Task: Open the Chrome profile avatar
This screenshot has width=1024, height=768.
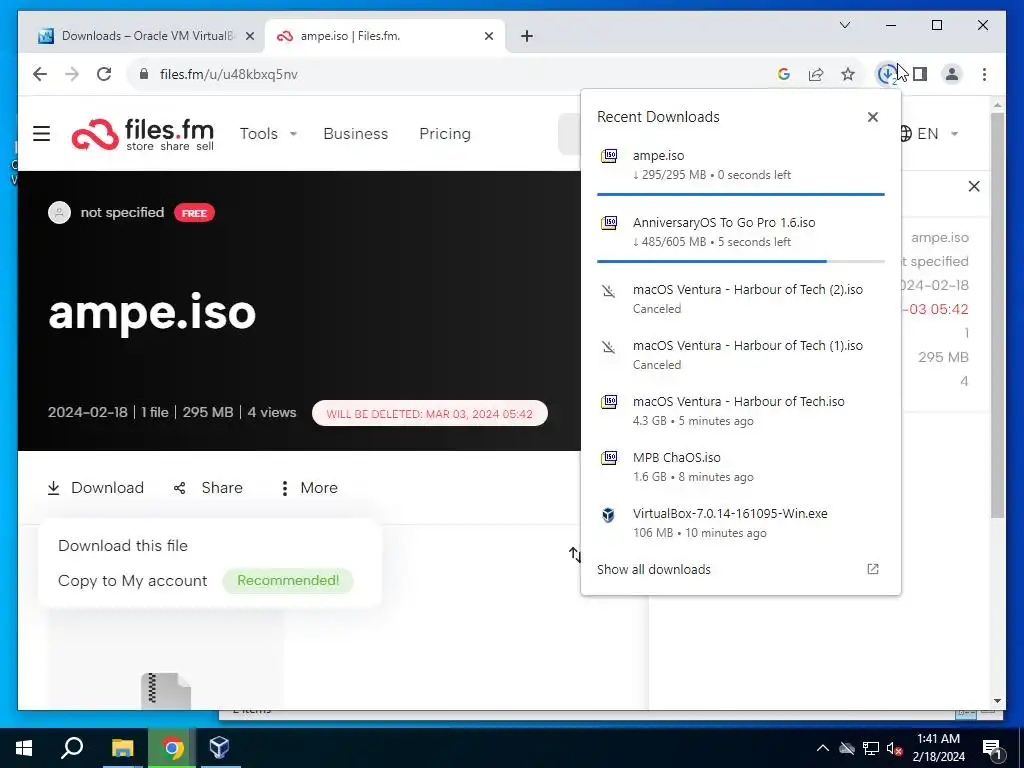Action: pyautogui.click(x=952, y=74)
